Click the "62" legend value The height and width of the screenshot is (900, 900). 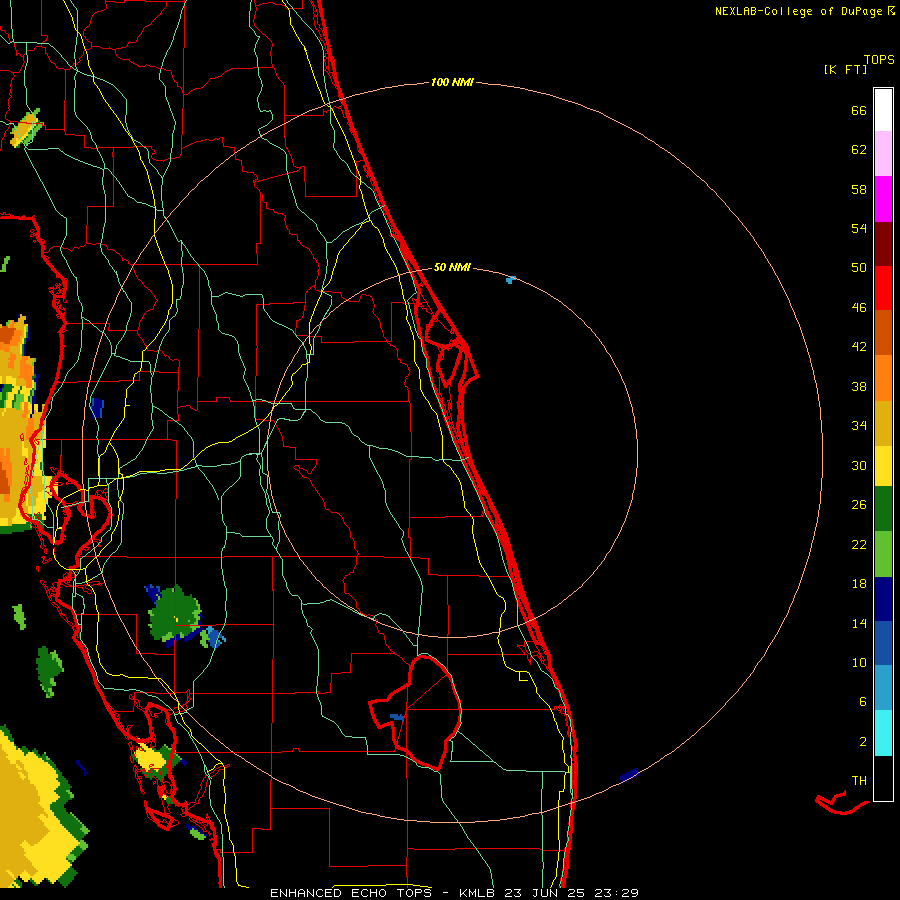[x=859, y=150]
